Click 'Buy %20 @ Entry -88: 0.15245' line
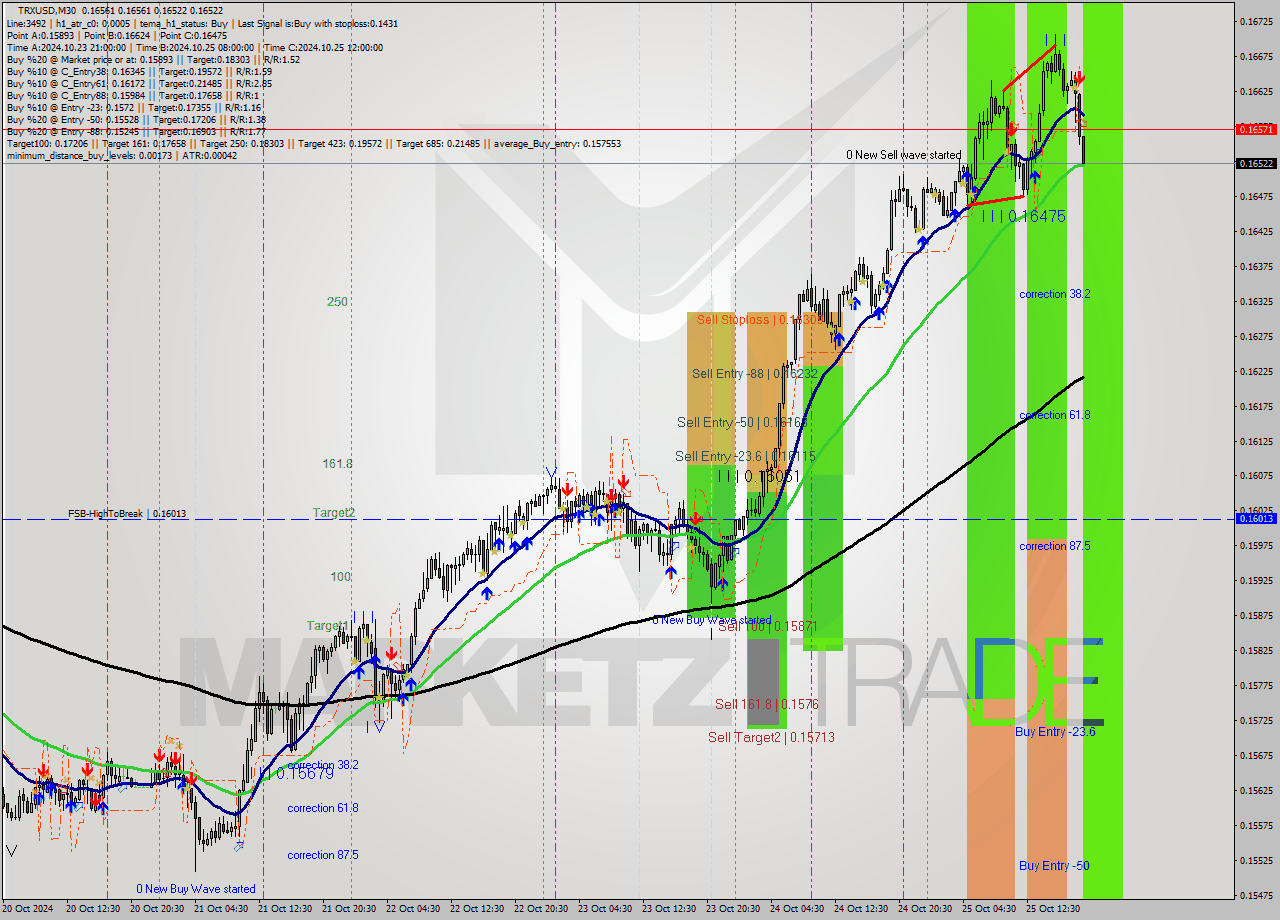1280x920 pixels. pos(135,132)
